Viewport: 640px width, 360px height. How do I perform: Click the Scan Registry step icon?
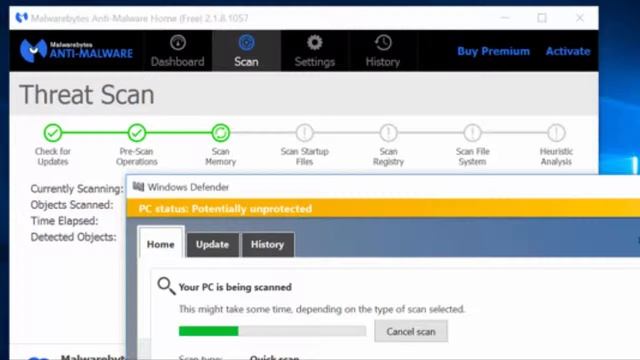coord(388,133)
